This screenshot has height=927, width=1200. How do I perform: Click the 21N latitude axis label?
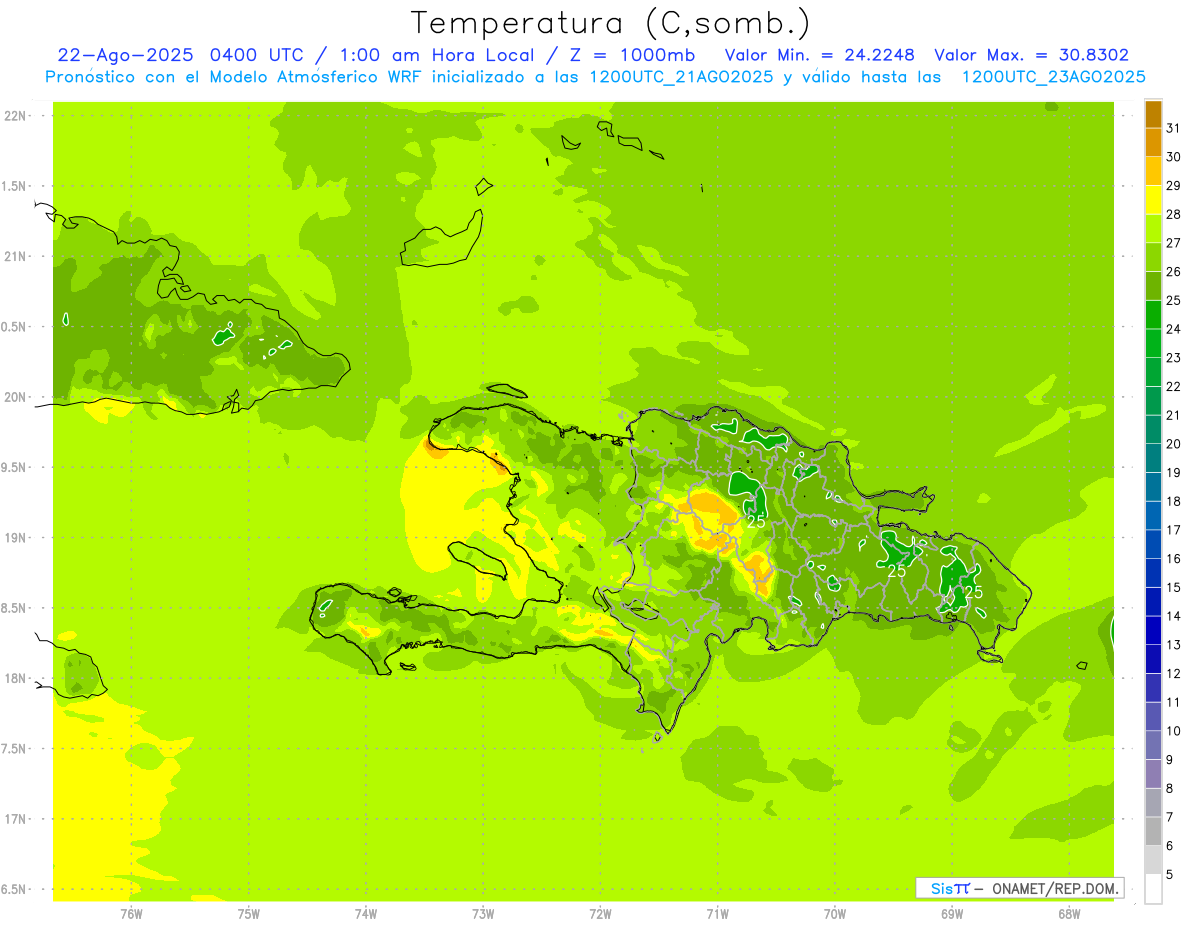(15, 256)
